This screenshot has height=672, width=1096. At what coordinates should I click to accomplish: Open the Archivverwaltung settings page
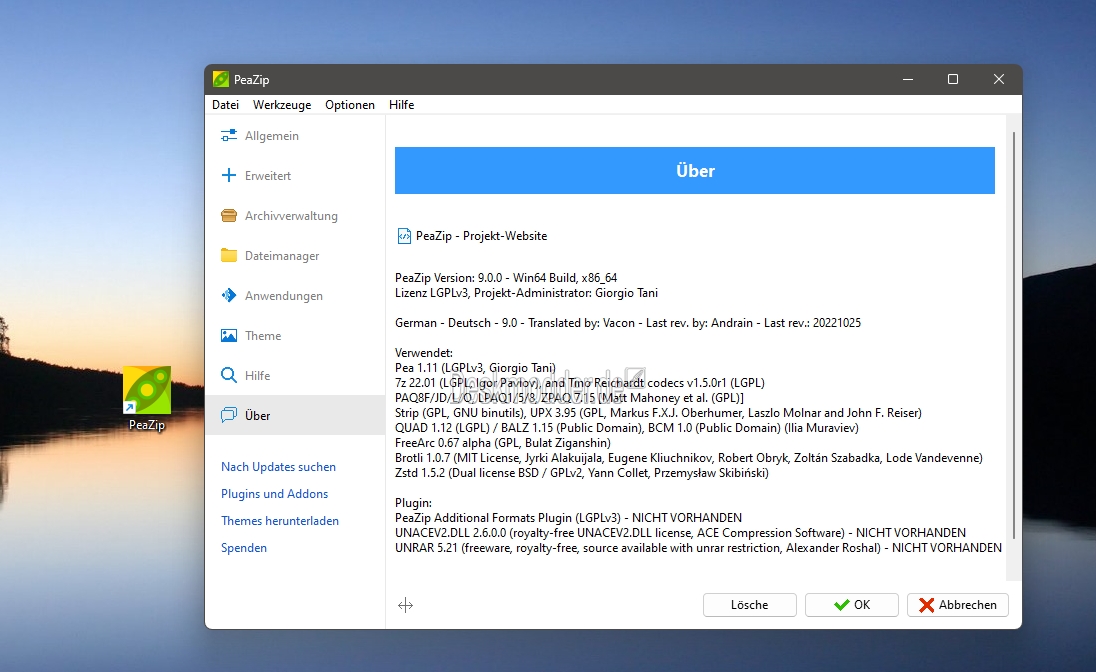[295, 215]
